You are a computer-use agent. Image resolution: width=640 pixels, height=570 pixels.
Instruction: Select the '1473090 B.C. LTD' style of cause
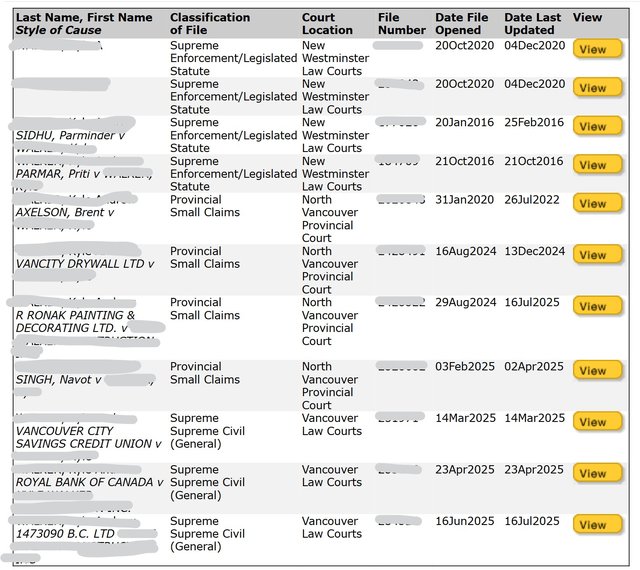(65, 534)
